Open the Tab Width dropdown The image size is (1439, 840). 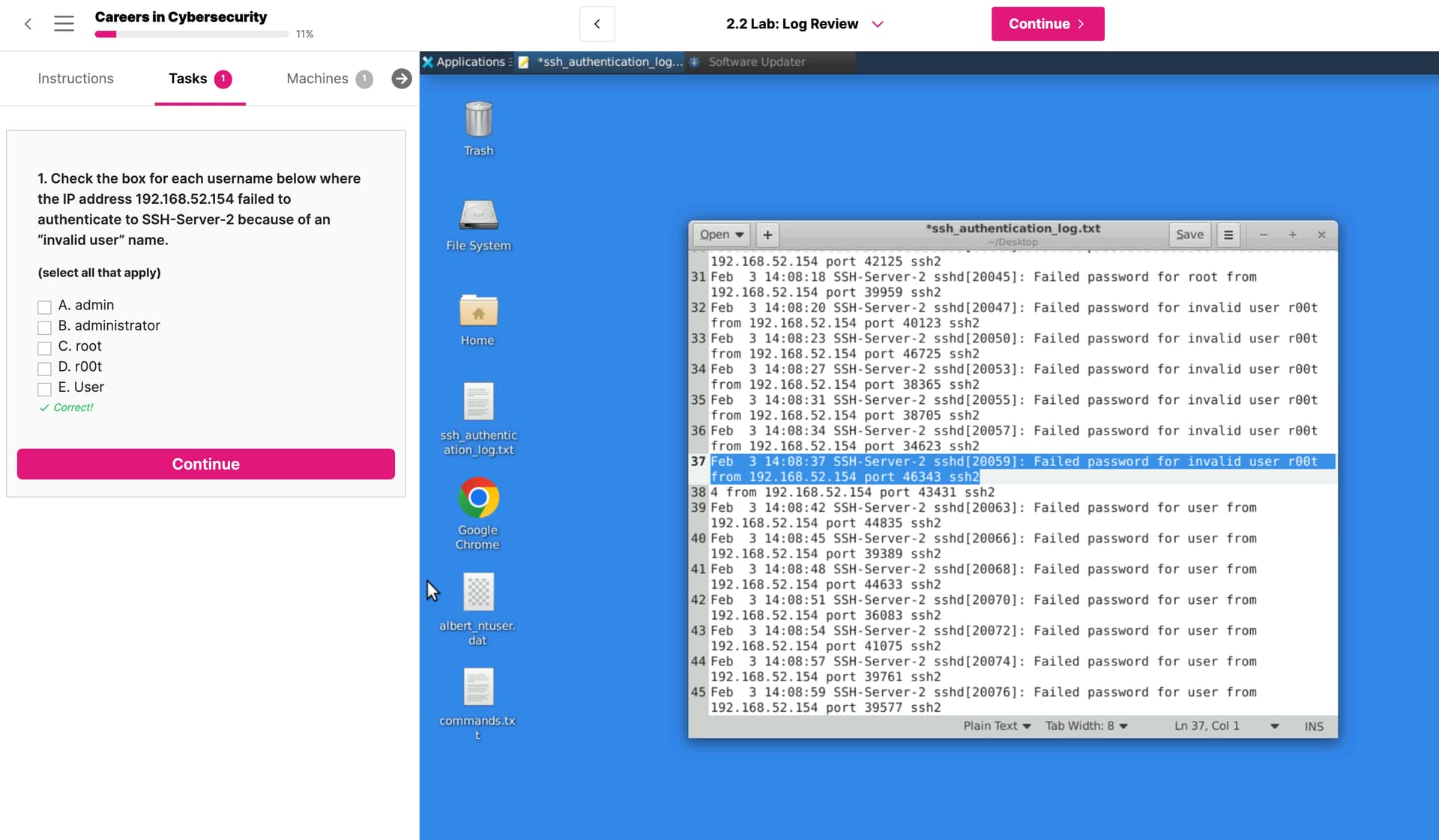[1086, 726]
